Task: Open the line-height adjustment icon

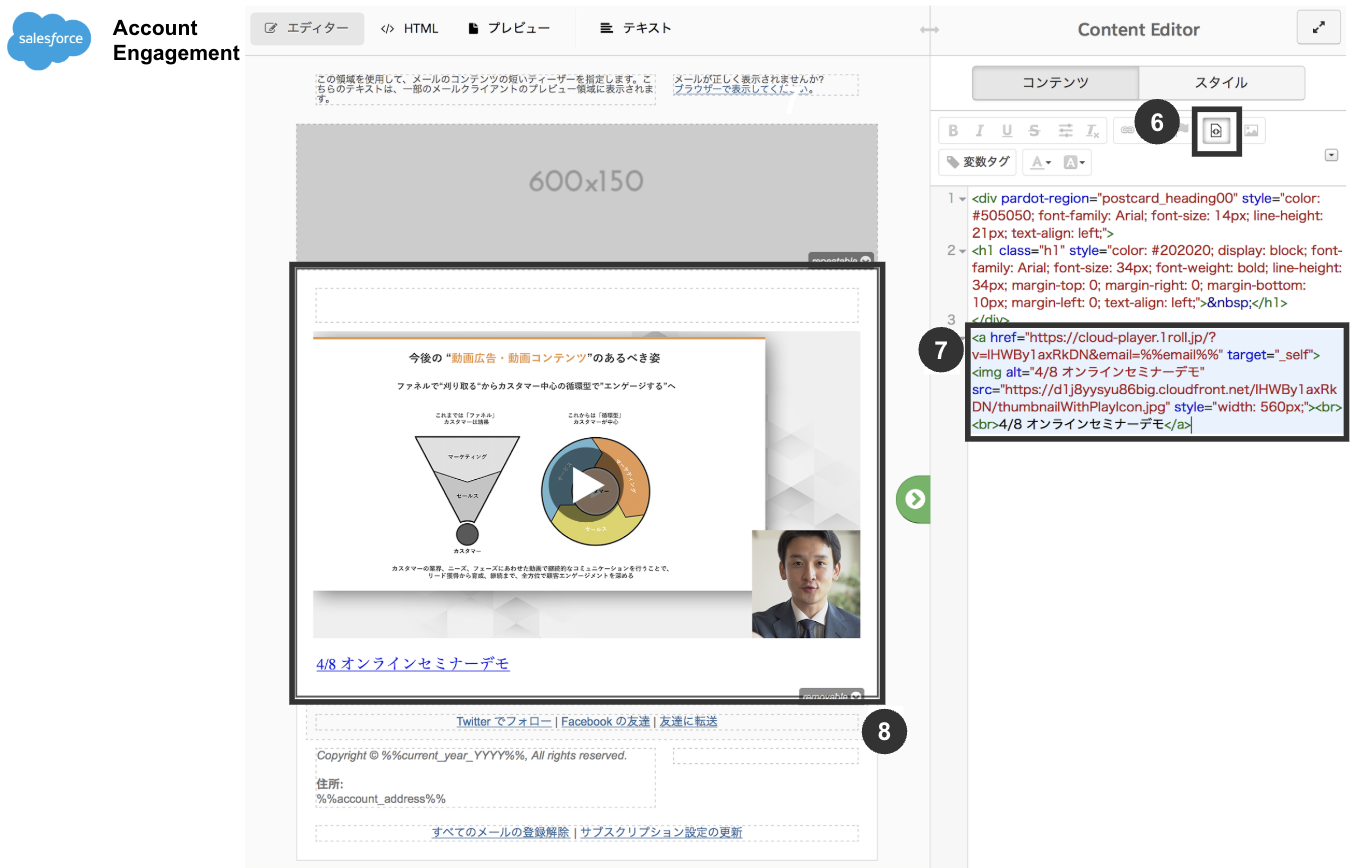Action: point(1064,130)
